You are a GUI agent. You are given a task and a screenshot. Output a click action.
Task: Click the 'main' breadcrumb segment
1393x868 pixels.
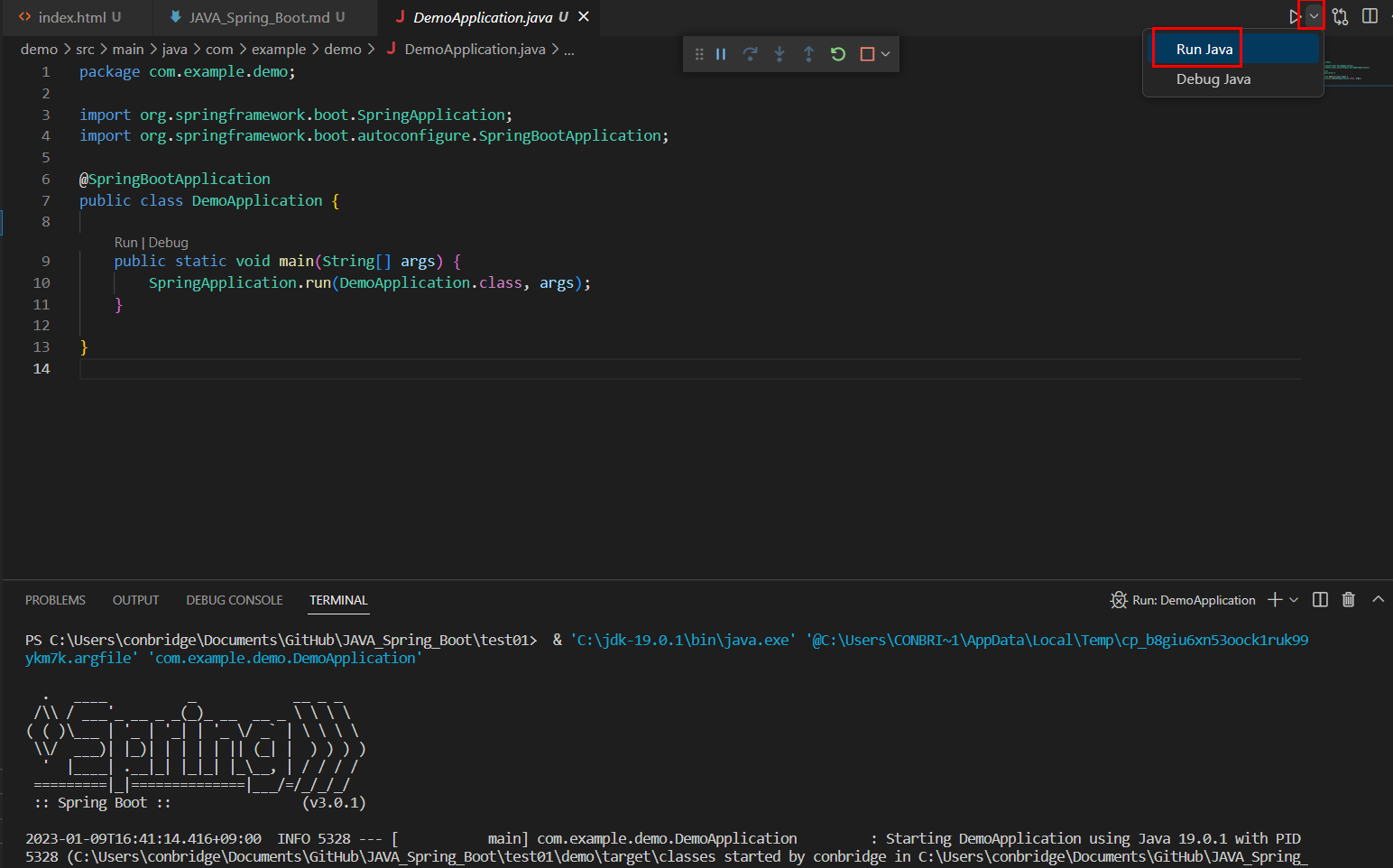[x=128, y=50]
